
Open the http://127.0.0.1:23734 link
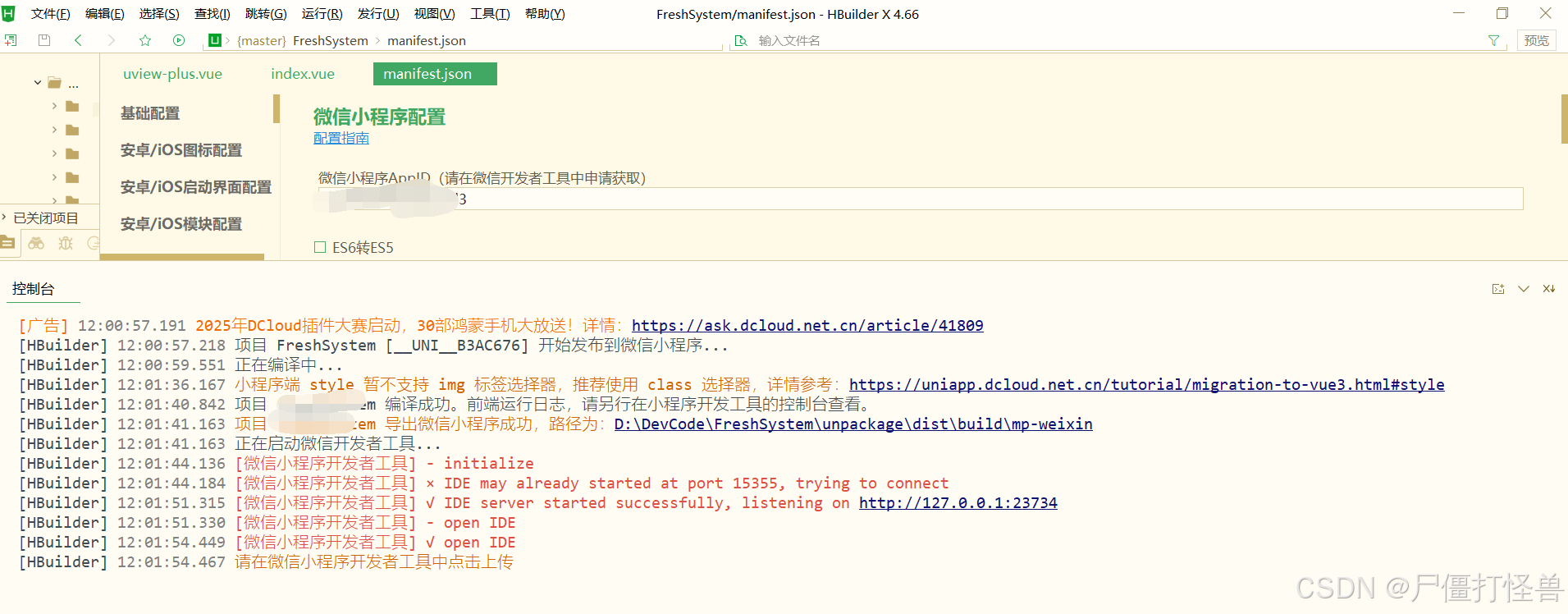pyautogui.click(x=958, y=502)
